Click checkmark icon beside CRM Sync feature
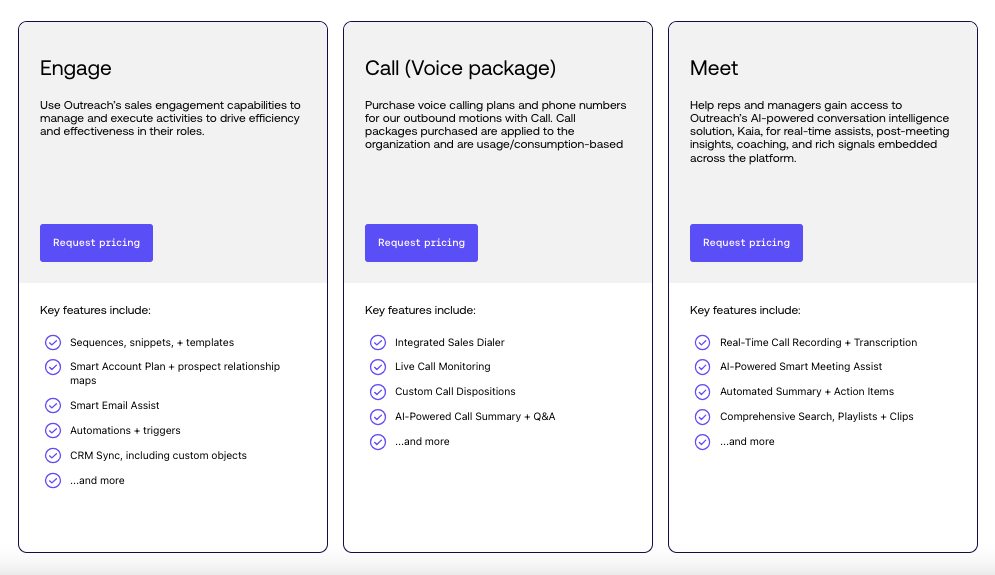This screenshot has height=575, width=995. pos(53,455)
